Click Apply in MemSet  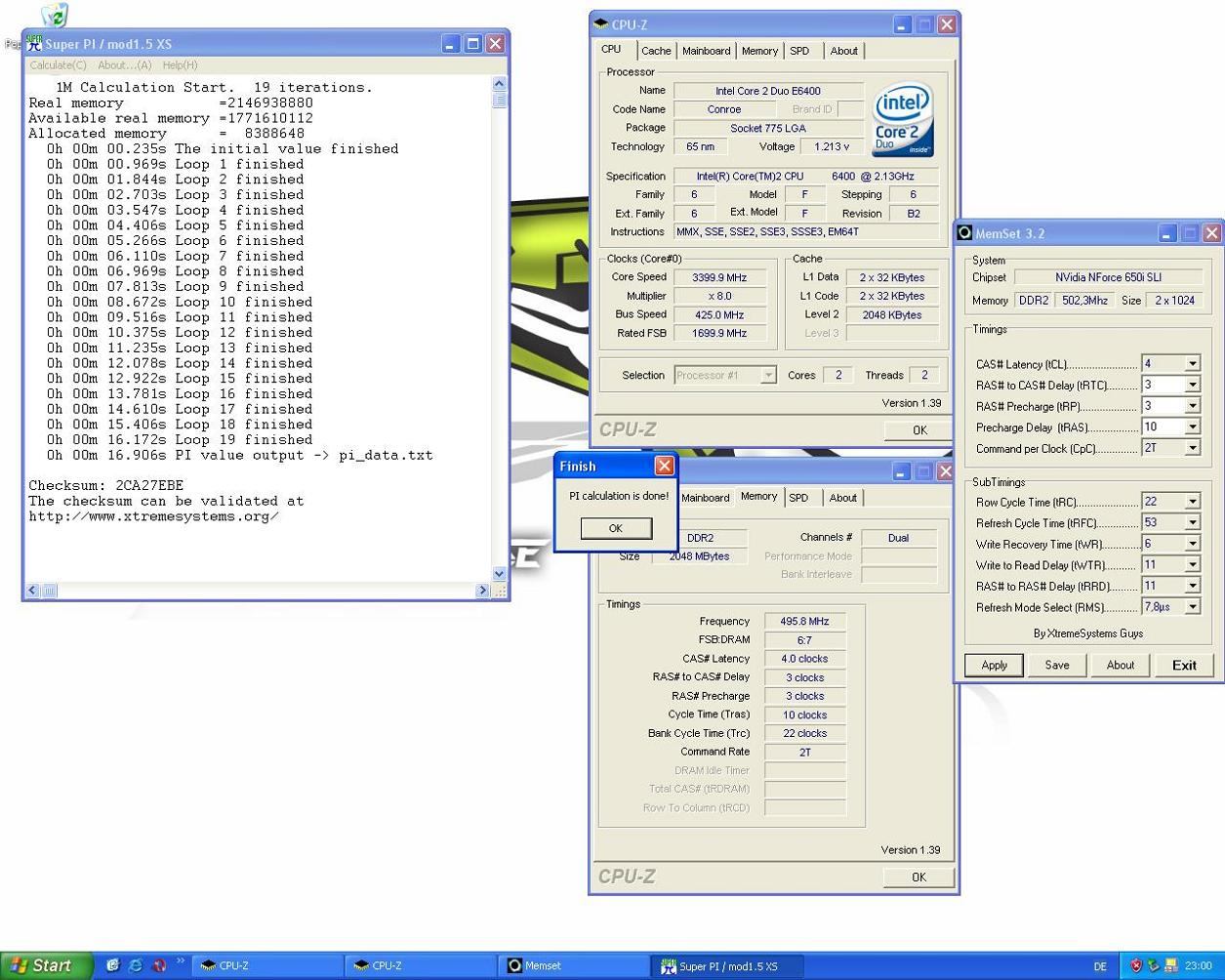tap(994, 665)
